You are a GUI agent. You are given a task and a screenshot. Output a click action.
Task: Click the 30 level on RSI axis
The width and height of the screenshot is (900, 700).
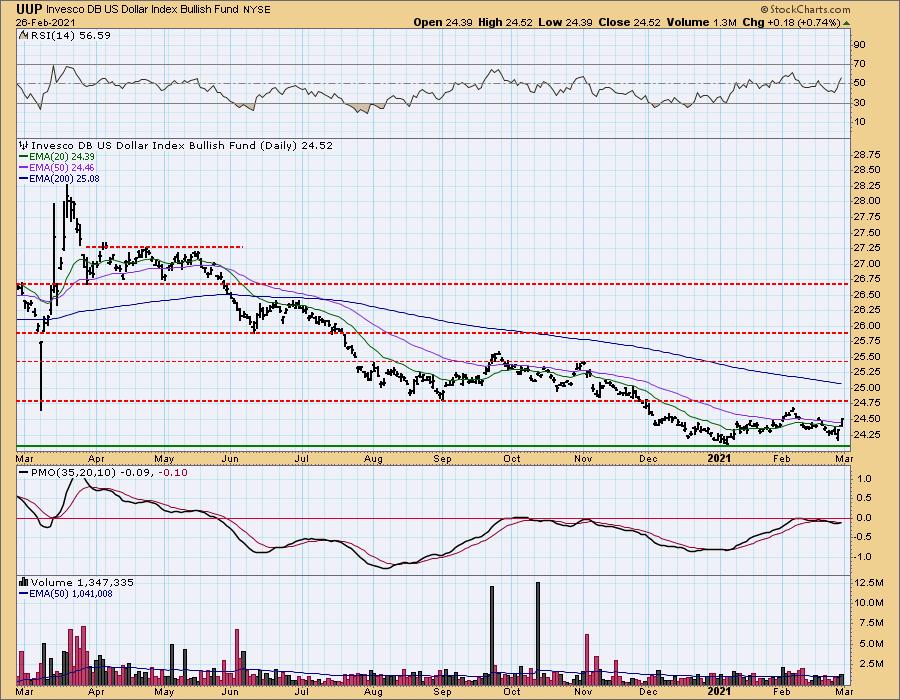pos(859,103)
